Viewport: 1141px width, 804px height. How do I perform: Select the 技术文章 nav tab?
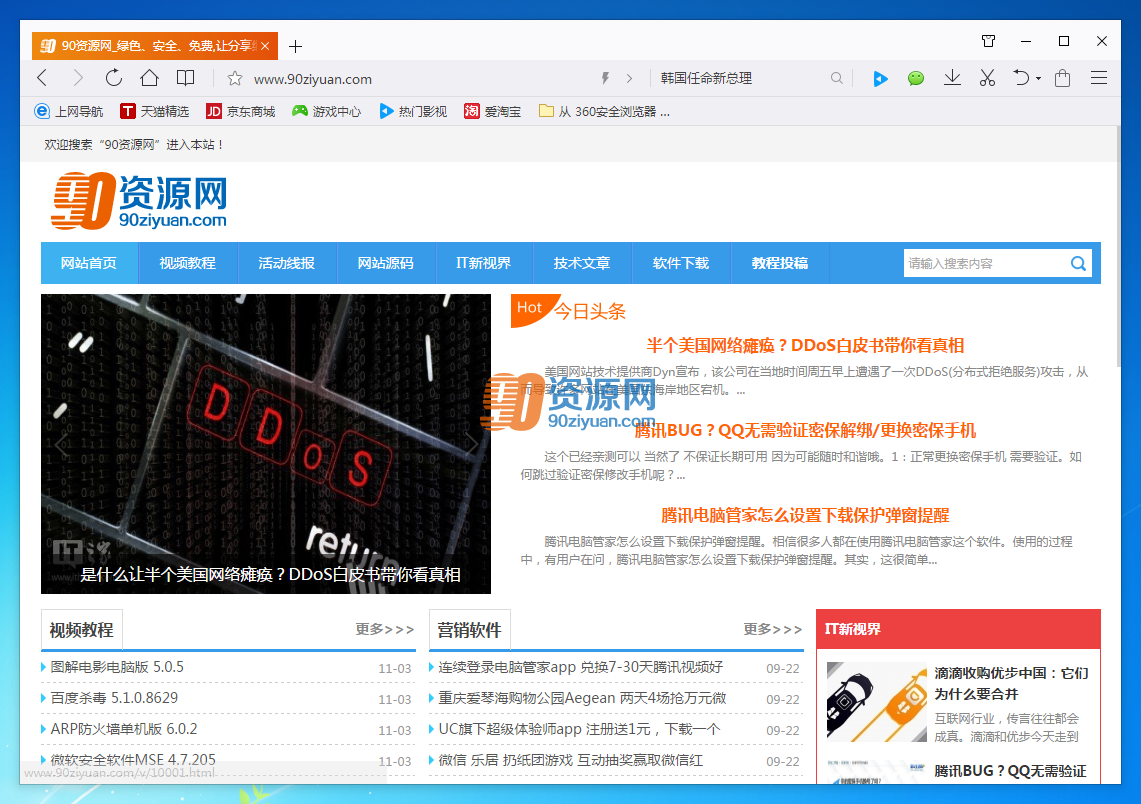click(582, 263)
